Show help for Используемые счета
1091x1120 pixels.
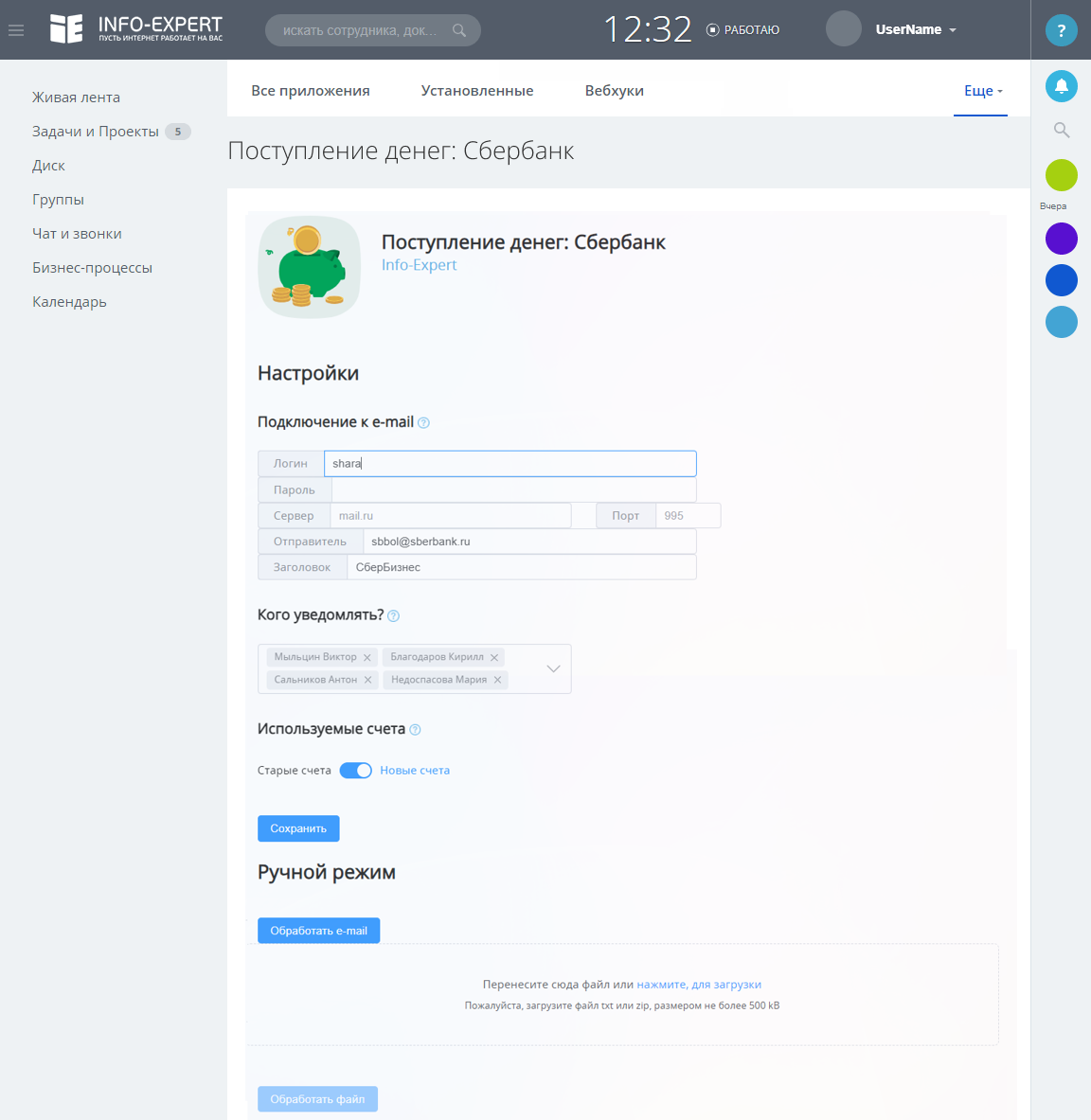[x=415, y=729]
